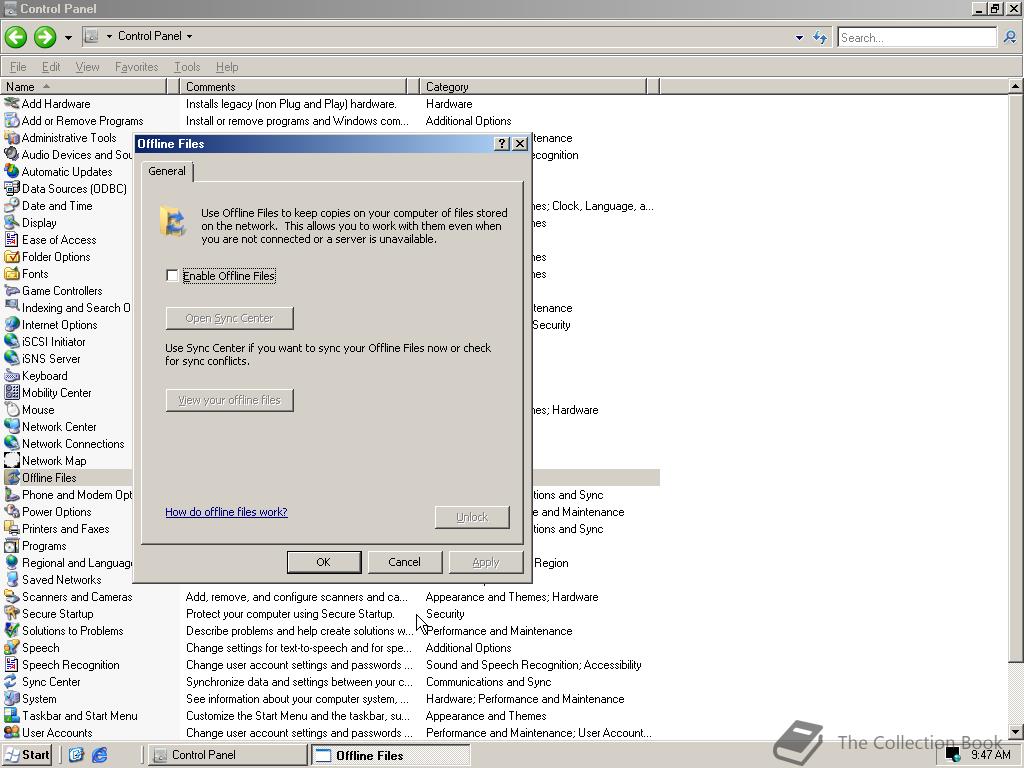Select the User Accounts icon
The image size is (1024, 768).
[12, 732]
